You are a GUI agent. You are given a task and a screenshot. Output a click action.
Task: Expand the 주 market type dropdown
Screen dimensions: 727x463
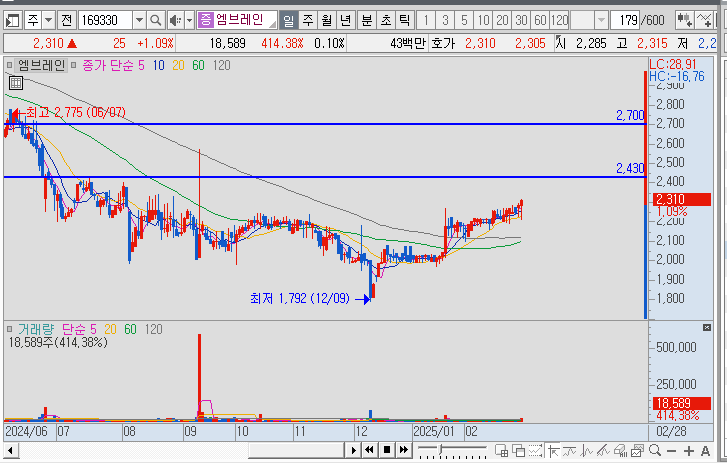point(48,20)
